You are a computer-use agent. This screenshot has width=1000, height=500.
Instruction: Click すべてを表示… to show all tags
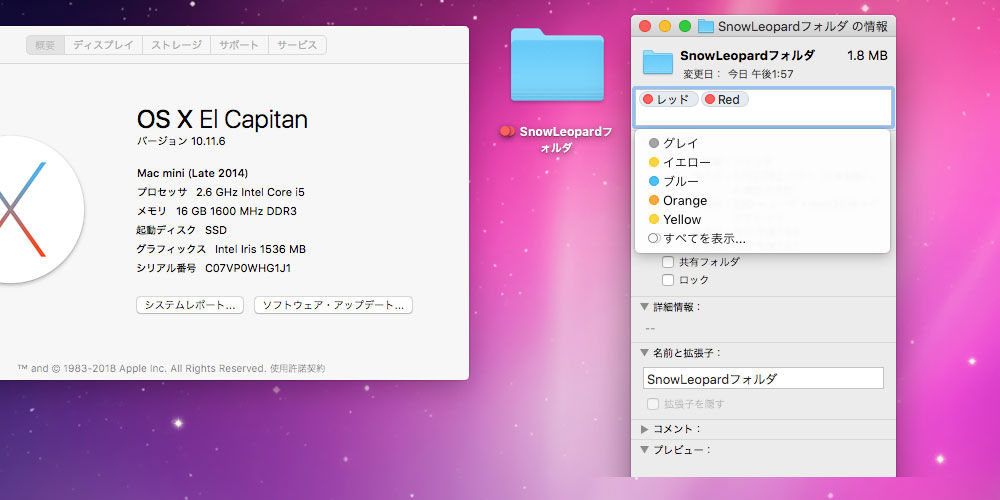[x=762, y=239]
